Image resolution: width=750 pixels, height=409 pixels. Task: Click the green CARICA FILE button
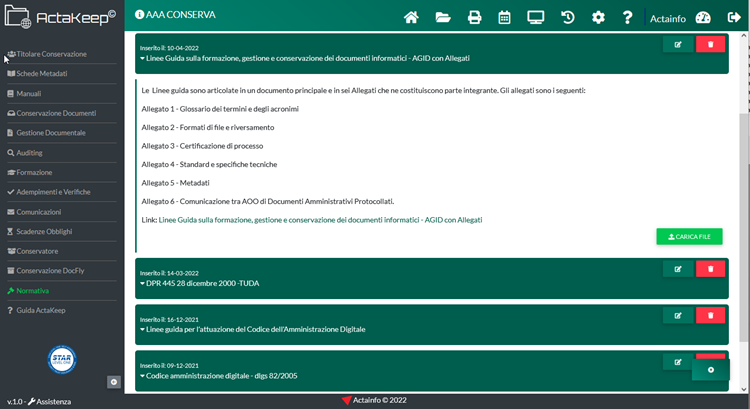click(689, 237)
